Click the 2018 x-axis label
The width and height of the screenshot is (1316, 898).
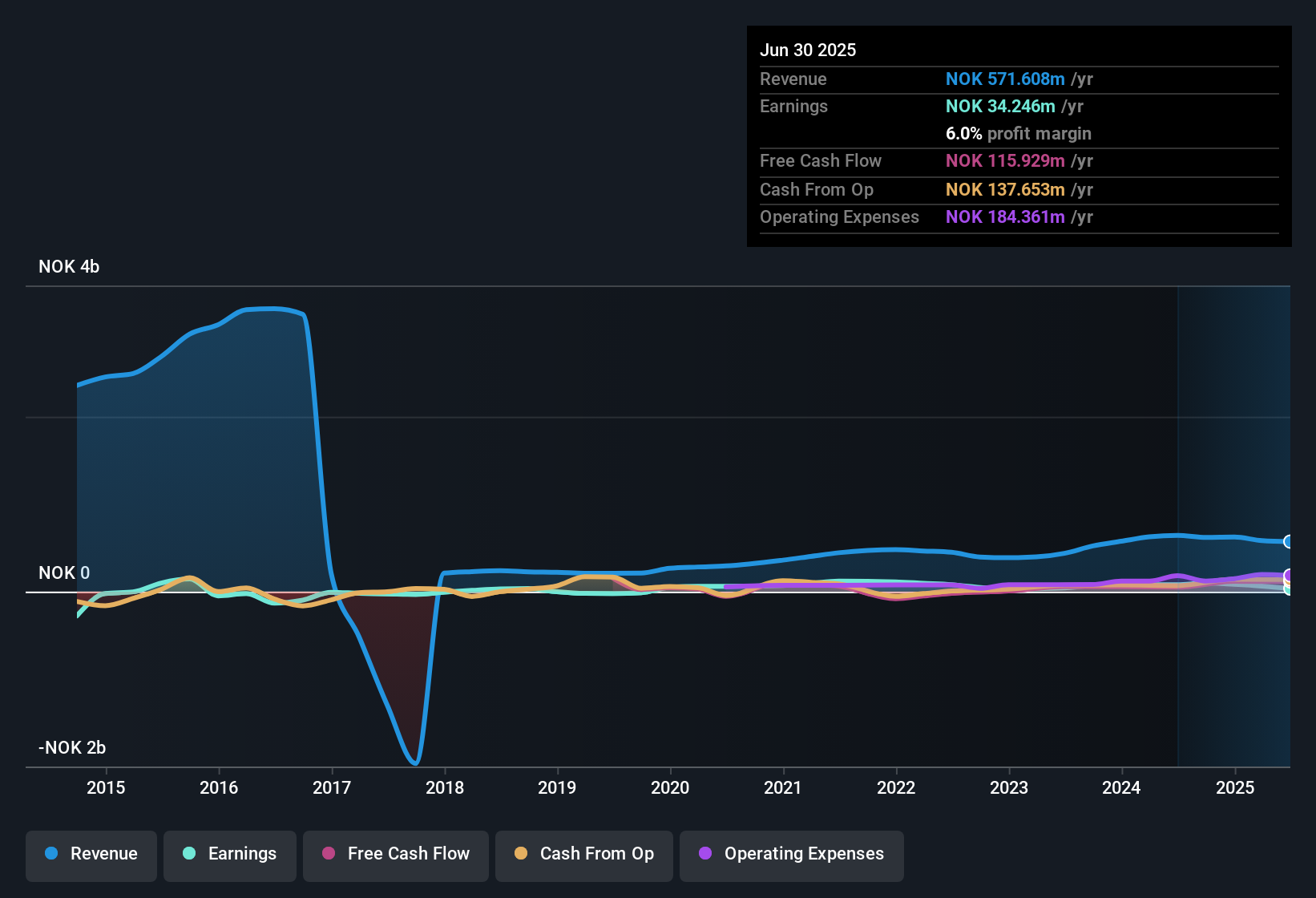click(445, 787)
